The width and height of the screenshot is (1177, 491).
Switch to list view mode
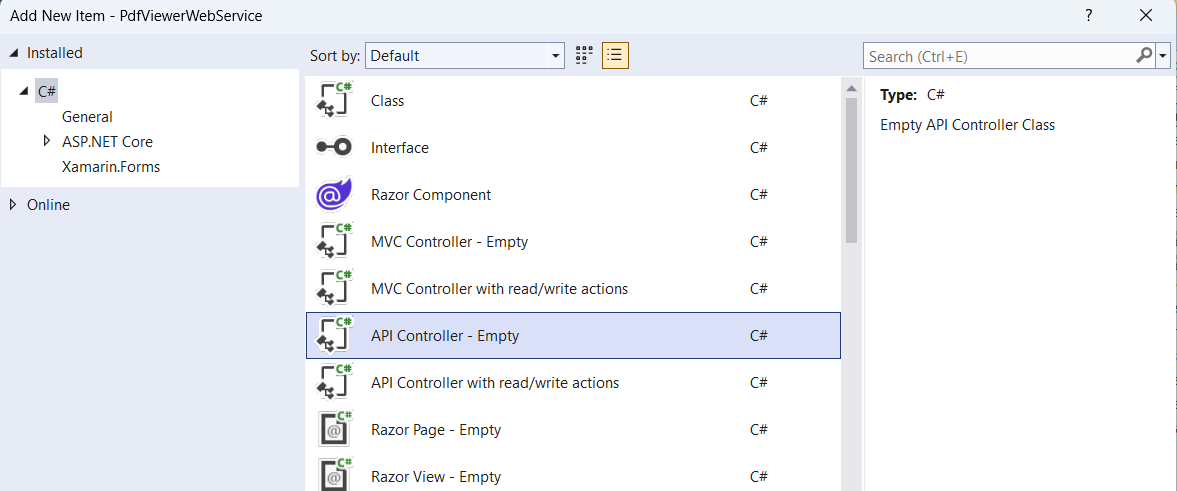tap(615, 56)
